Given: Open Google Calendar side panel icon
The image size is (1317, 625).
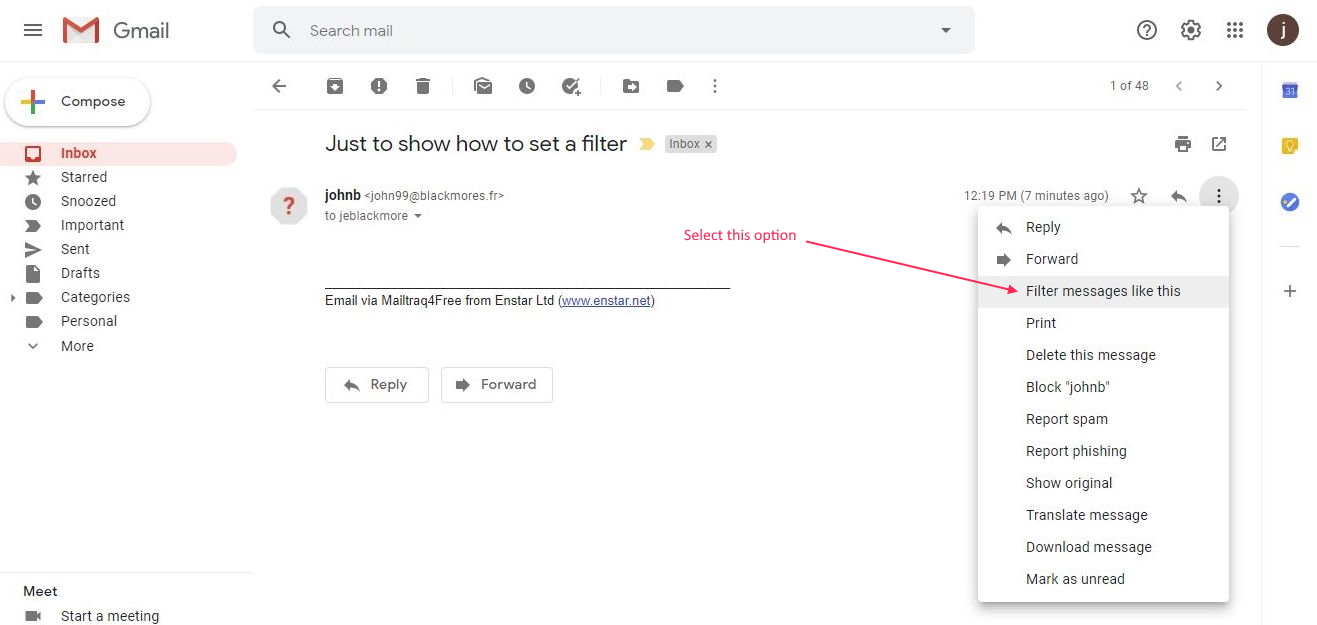Looking at the screenshot, I should (1290, 90).
